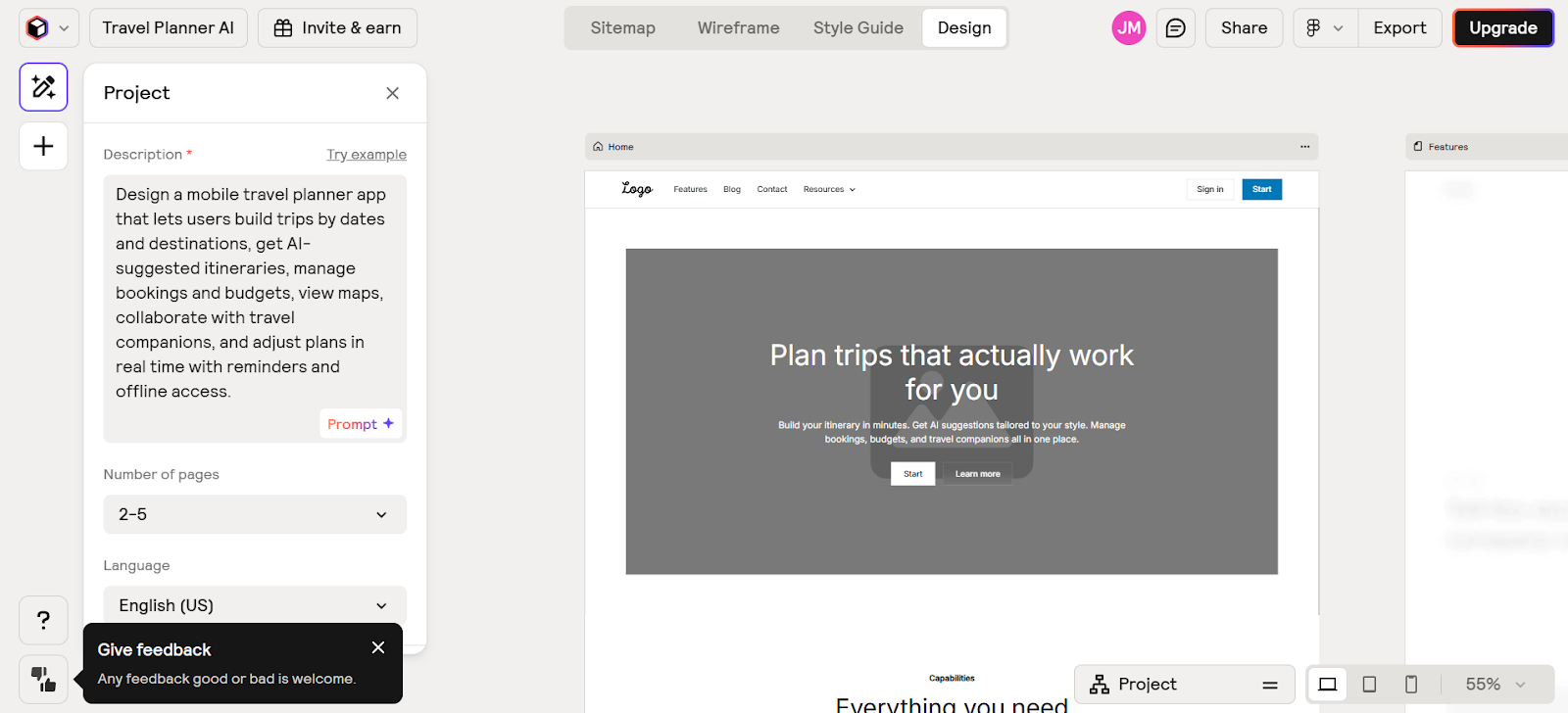Image resolution: width=1568 pixels, height=713 pixels.
Task: Open the JM user avatar
Action: pos(1129,28)
